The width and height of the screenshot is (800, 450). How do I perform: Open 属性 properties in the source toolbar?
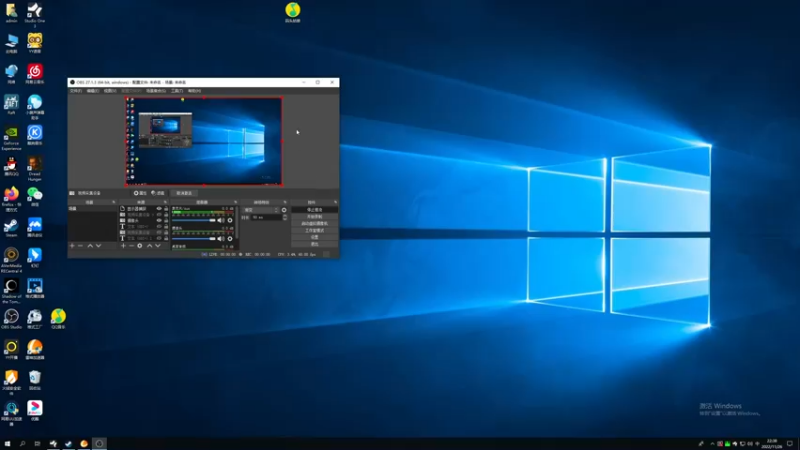coord(140,193)
